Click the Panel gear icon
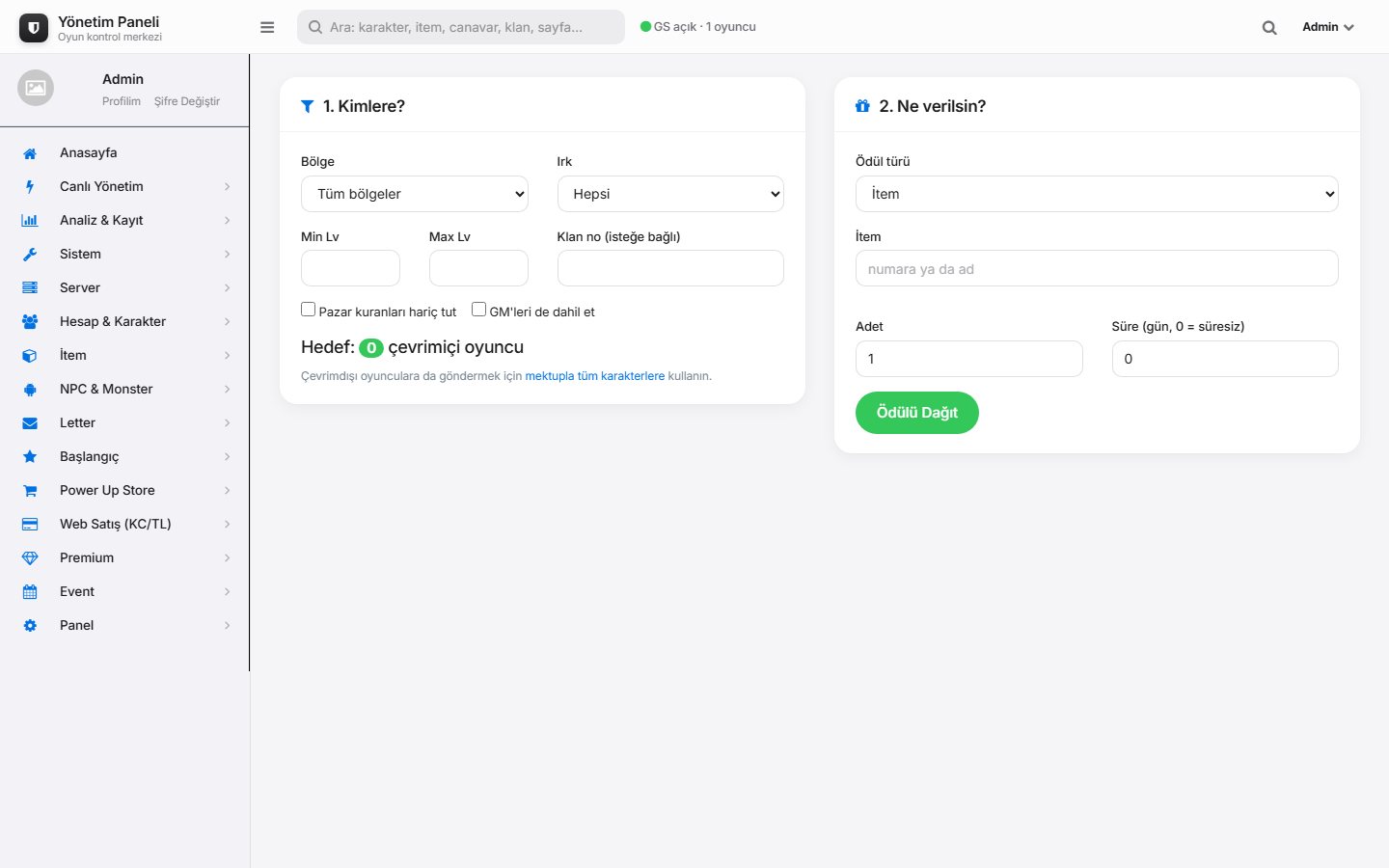 click(30, 626)
